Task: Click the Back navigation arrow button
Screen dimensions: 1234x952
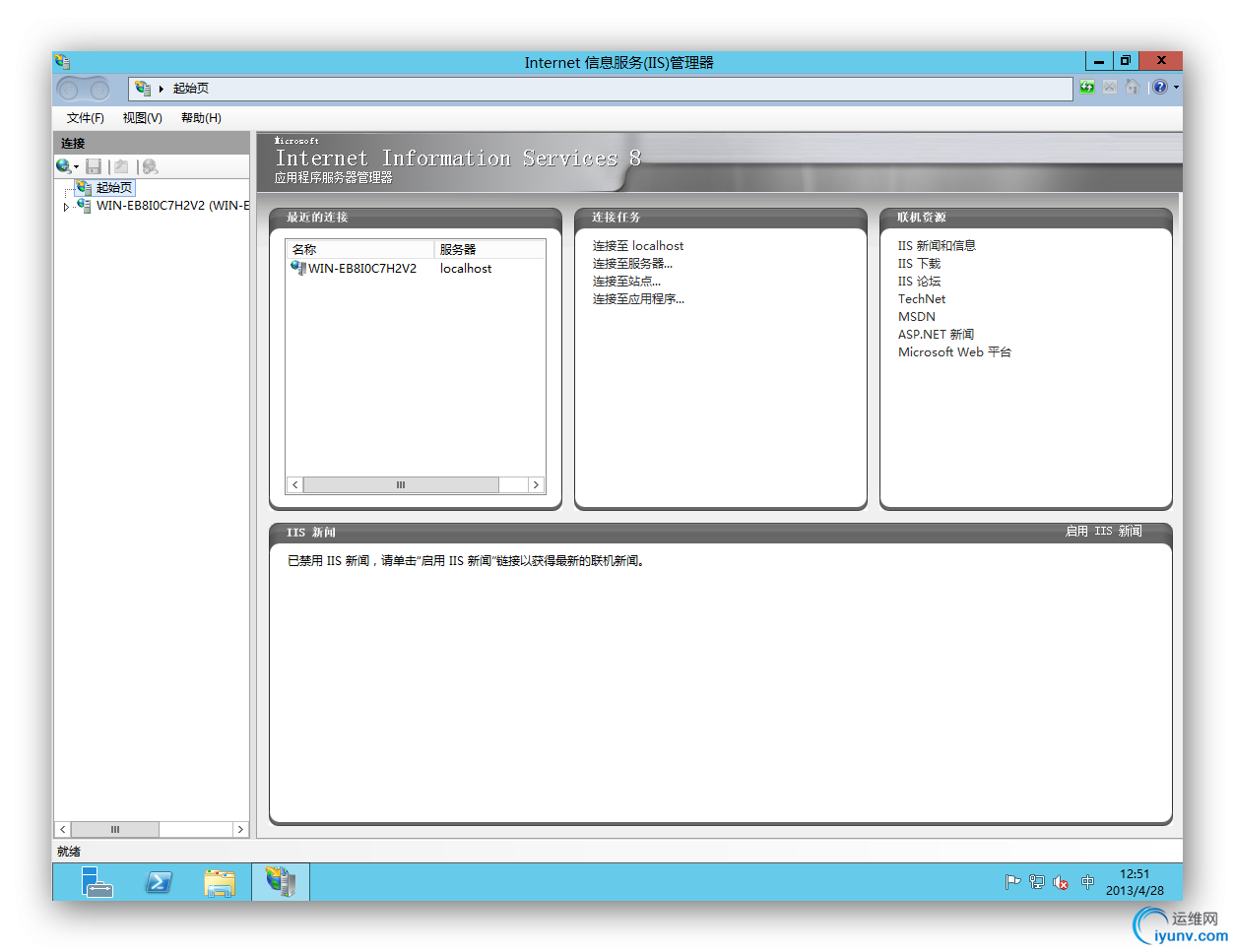Action: 69,90
